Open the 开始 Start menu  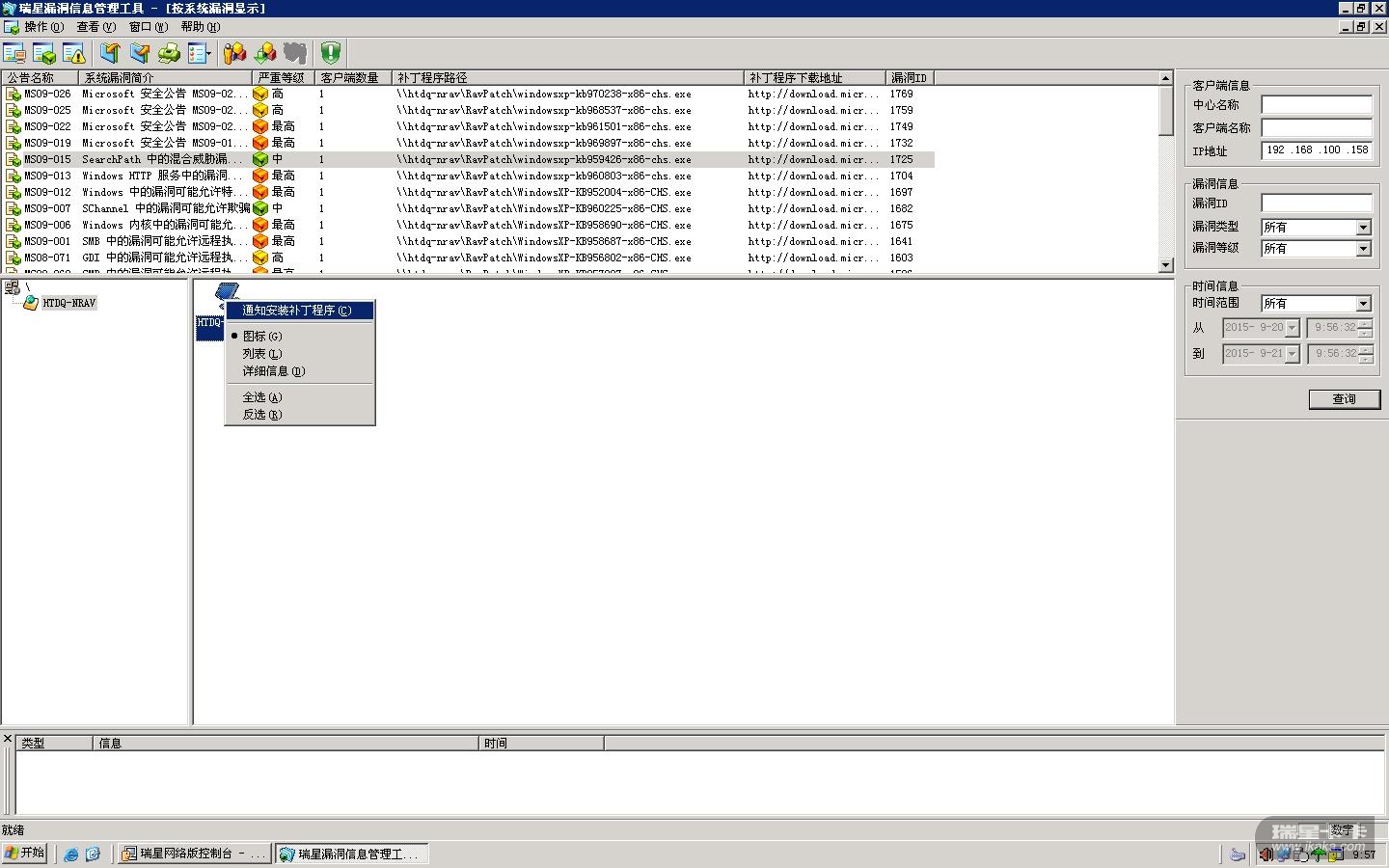click(24, 854)
